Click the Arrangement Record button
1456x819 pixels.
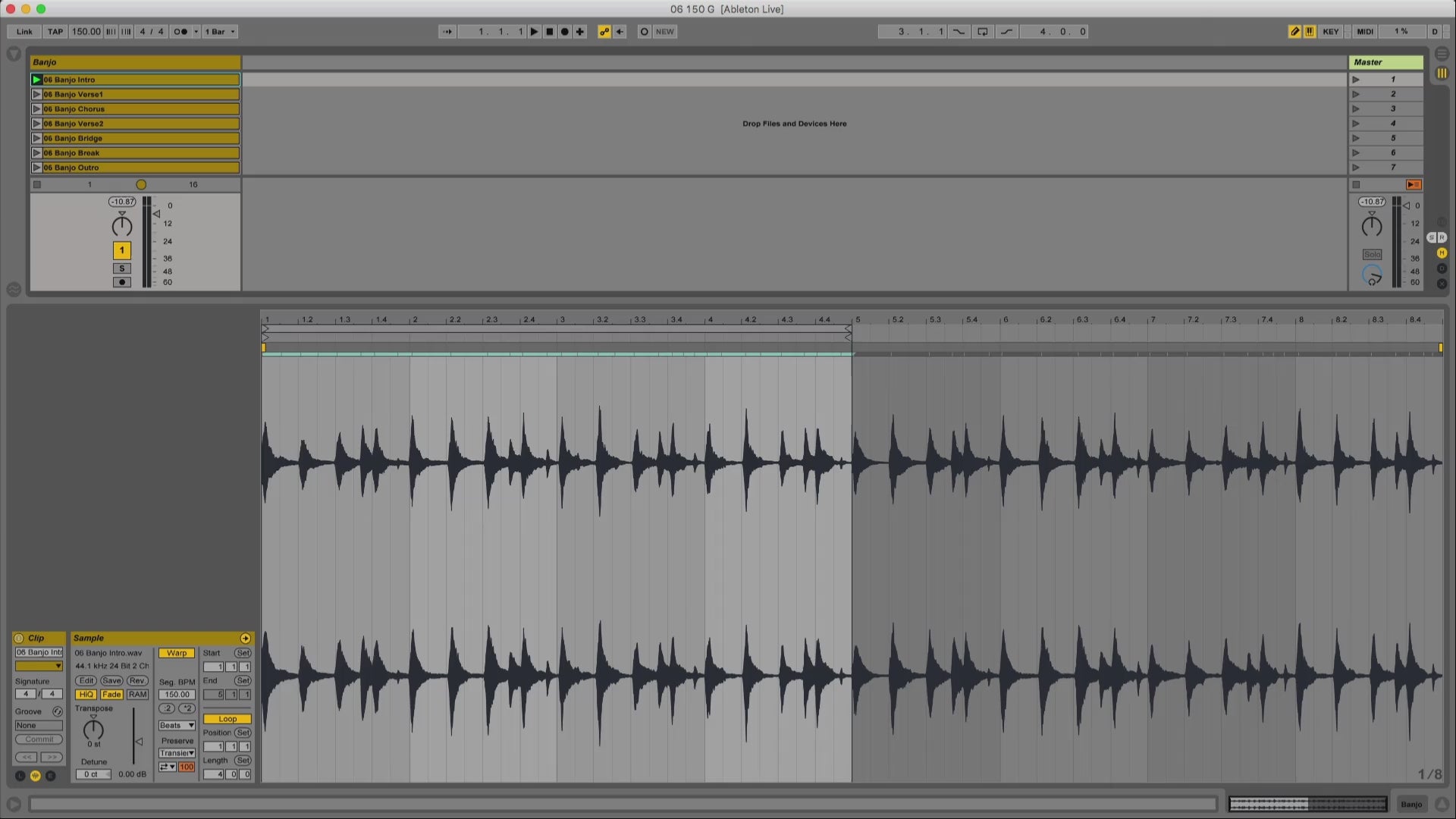(564, 32)
